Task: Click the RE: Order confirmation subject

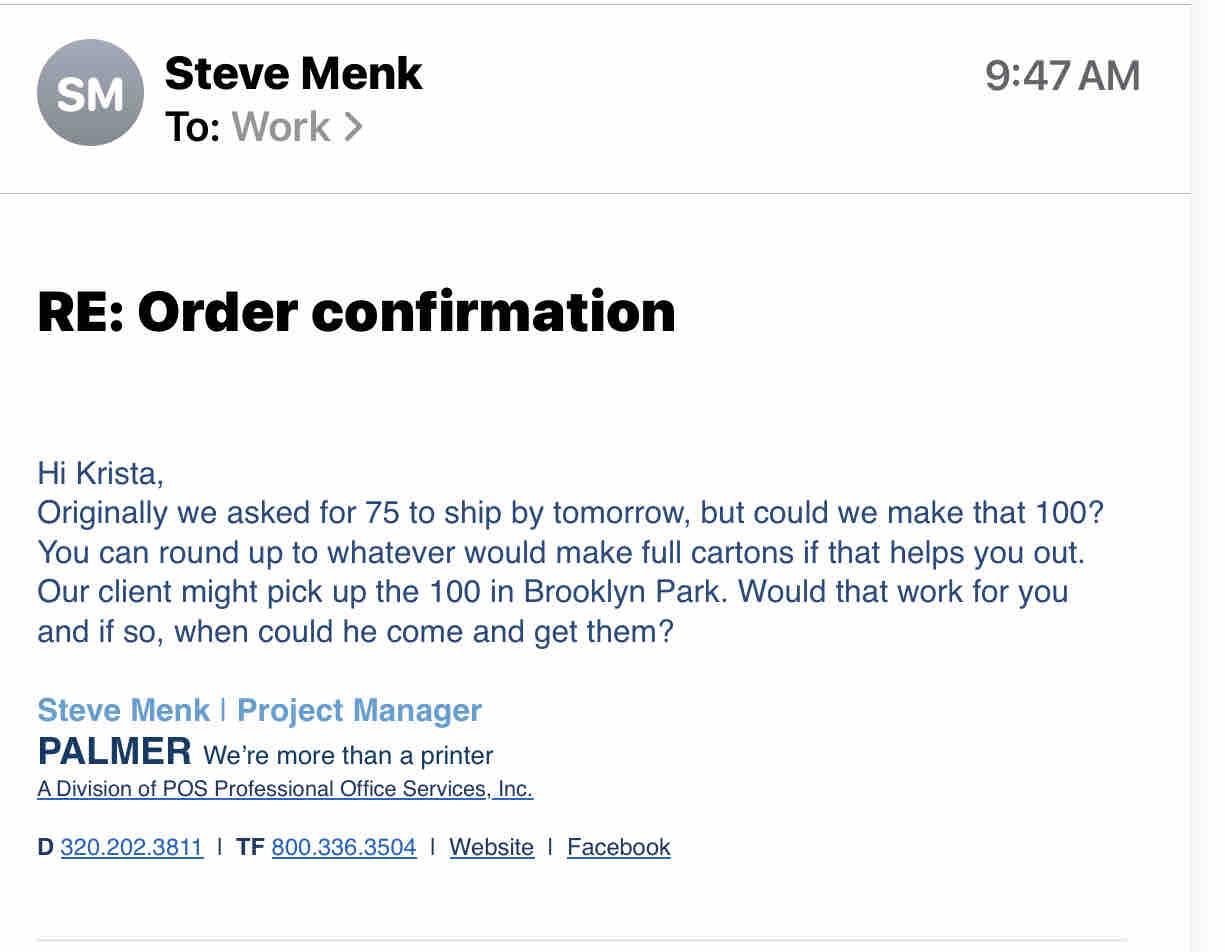Action: pyautogui.click(x=356, y=312)
